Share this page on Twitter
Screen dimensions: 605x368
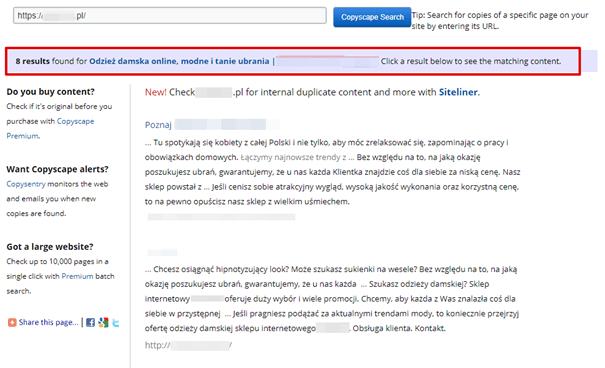[x=116, y=323]
